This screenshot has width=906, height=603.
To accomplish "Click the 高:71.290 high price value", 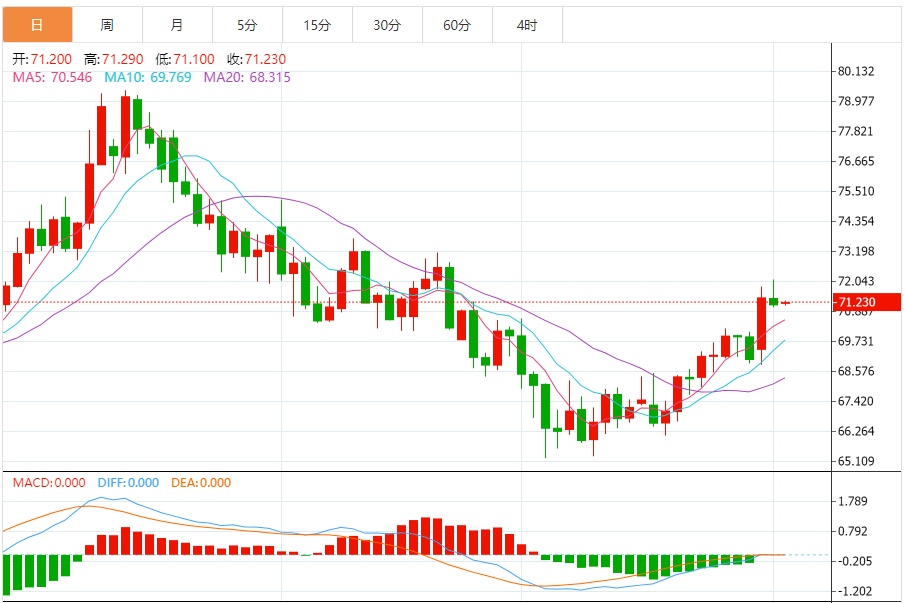I will click(114, 59).
